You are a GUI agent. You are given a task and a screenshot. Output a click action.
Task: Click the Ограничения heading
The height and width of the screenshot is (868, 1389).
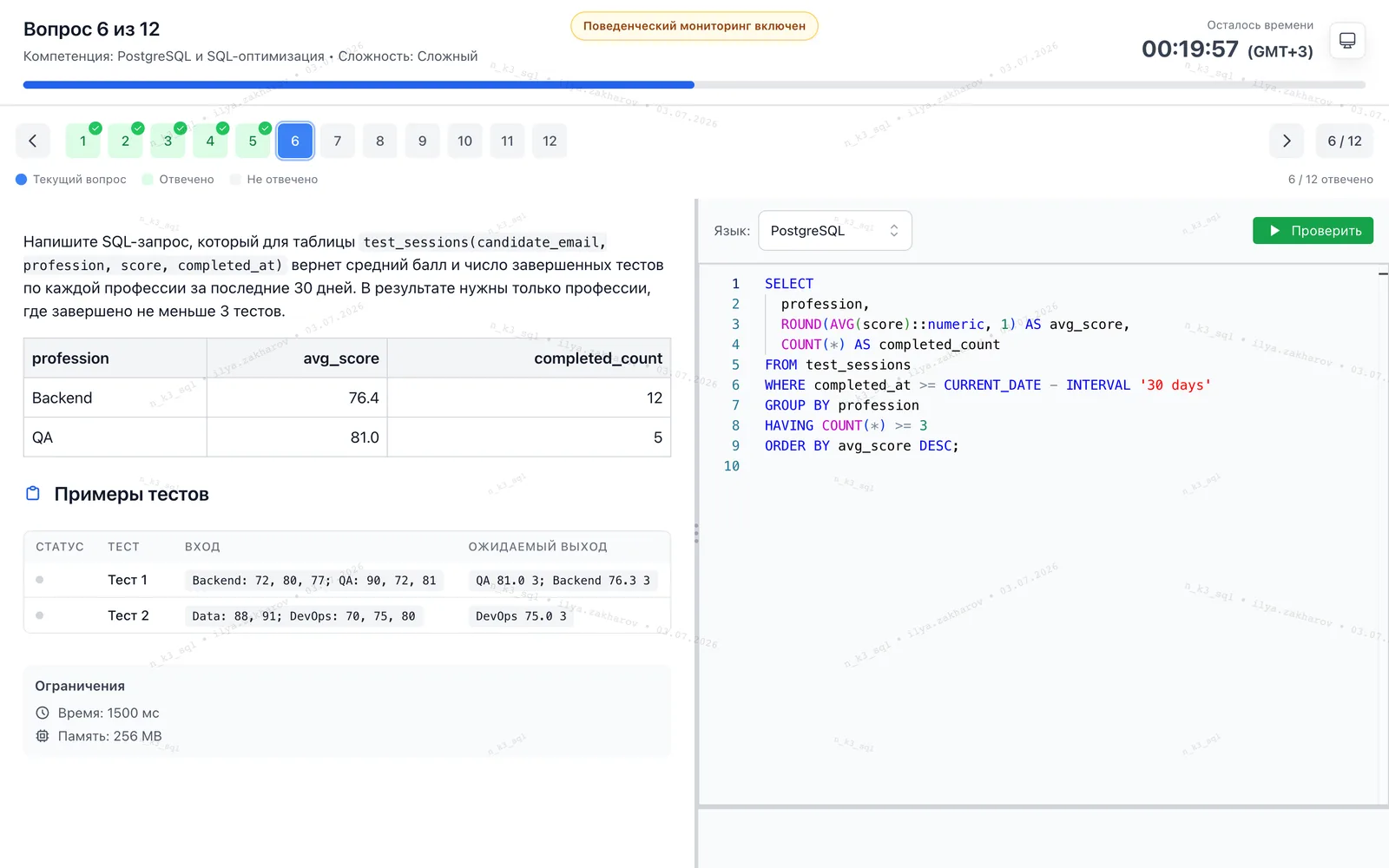(80, 686)
